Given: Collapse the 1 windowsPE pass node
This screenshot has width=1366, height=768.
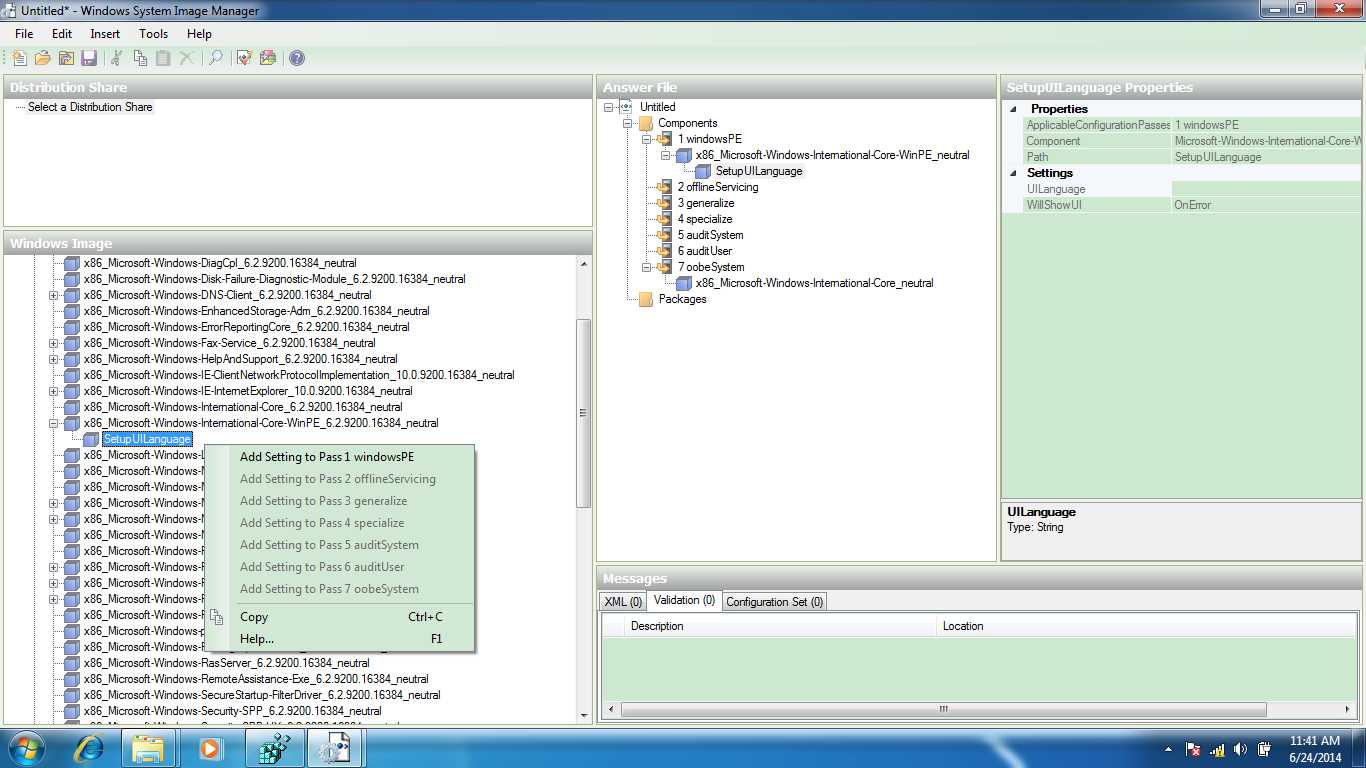Looking at the screenshot, I should (647, 139).
